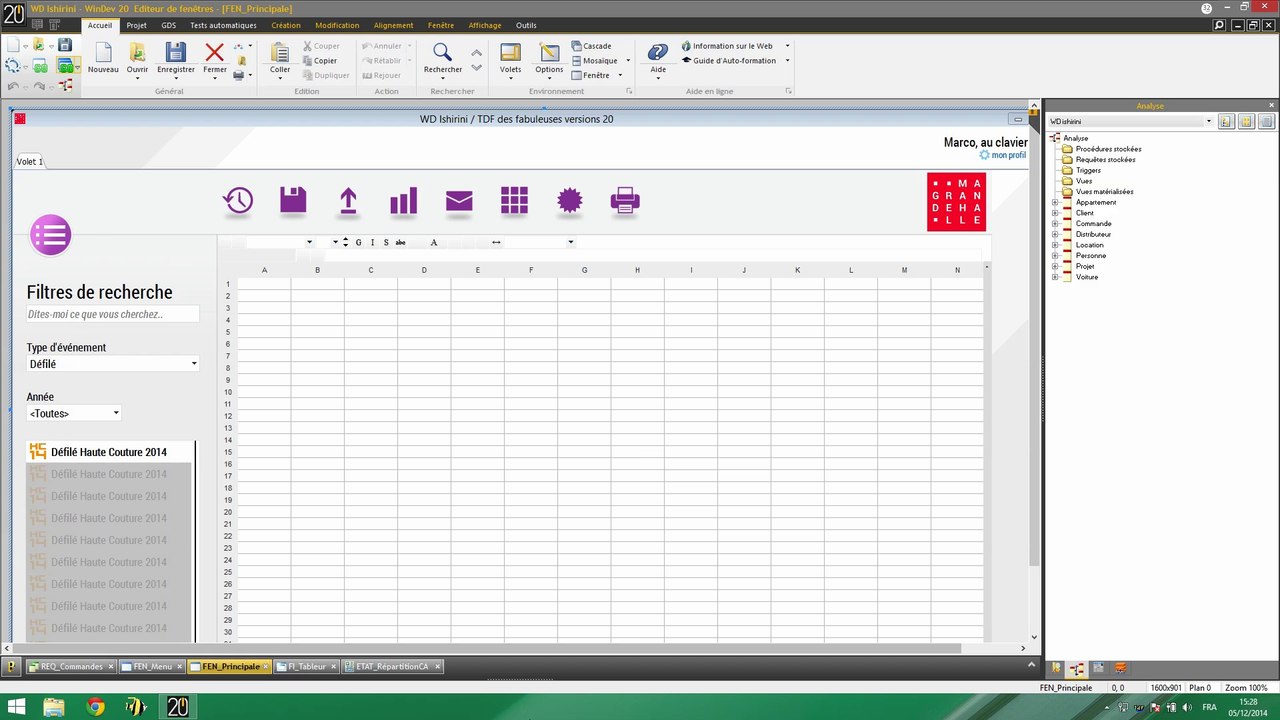The height and width of the screenshot is (720, 1280).
Task: Switch to the Création ribbon tab
Action: 286,25
